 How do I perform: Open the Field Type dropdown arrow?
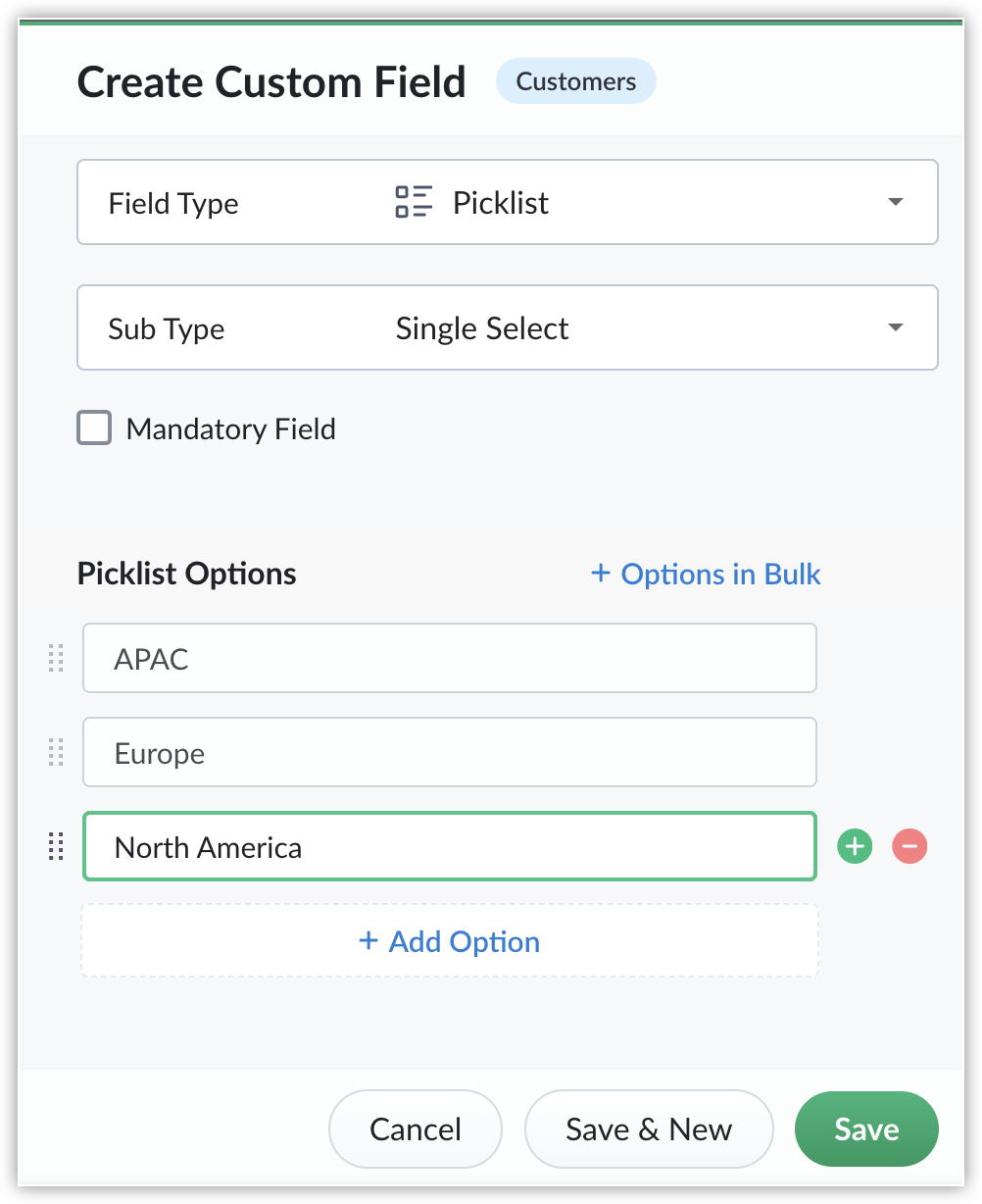coord(895,202)
